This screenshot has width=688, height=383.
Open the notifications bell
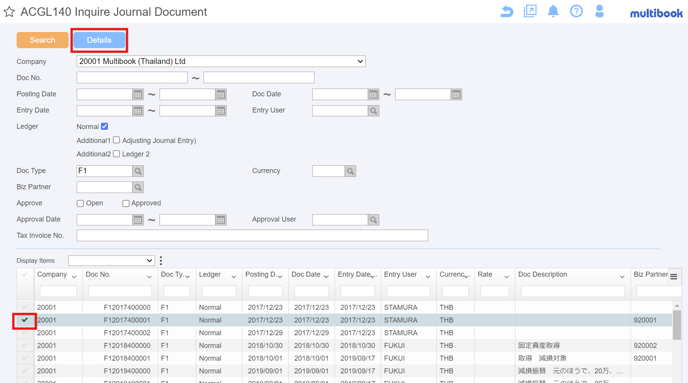click(553, 11)
